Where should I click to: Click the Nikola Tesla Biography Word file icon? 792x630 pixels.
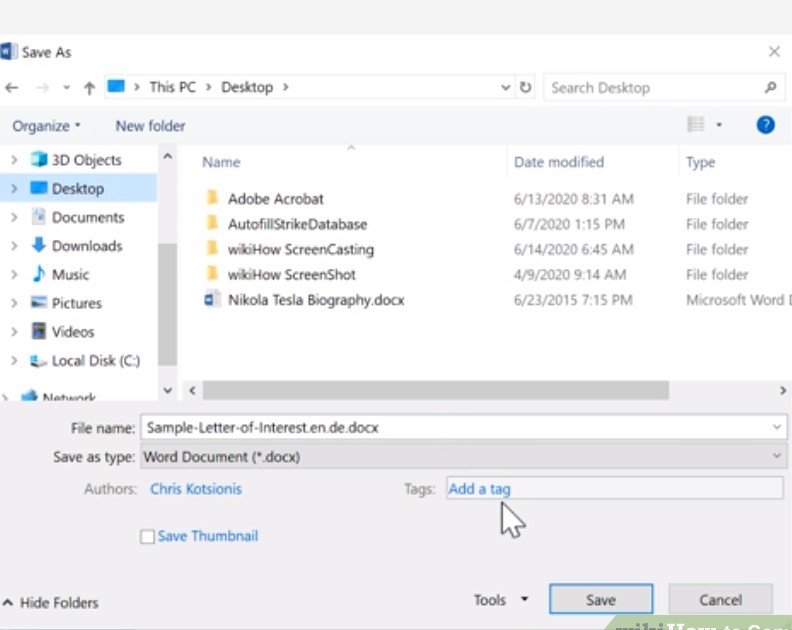click(212, 299)
